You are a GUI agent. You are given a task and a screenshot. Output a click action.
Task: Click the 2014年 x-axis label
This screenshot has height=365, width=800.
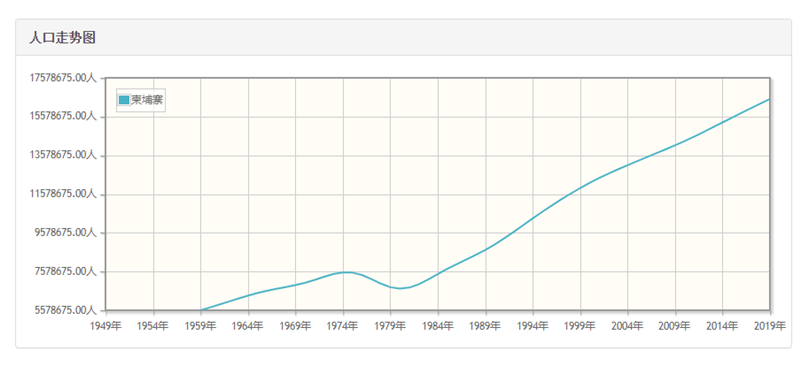[x=722, y=326]
